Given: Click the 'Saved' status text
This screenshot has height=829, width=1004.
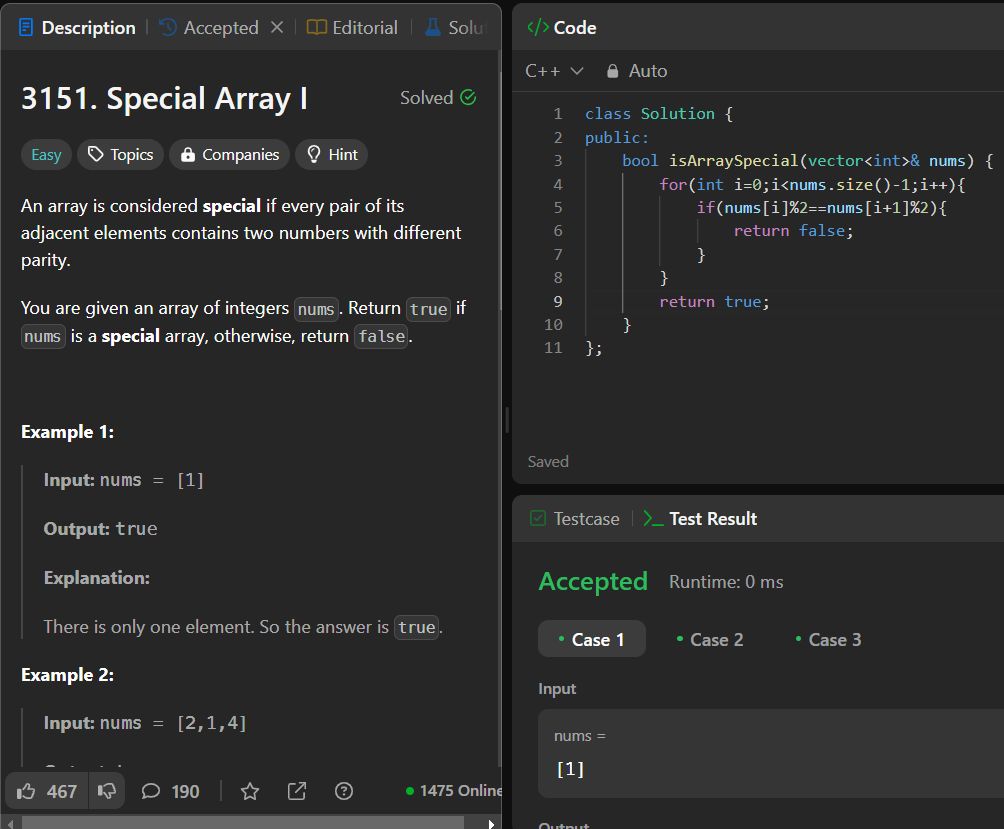Looking at the screenshot, I should point(548,462).
